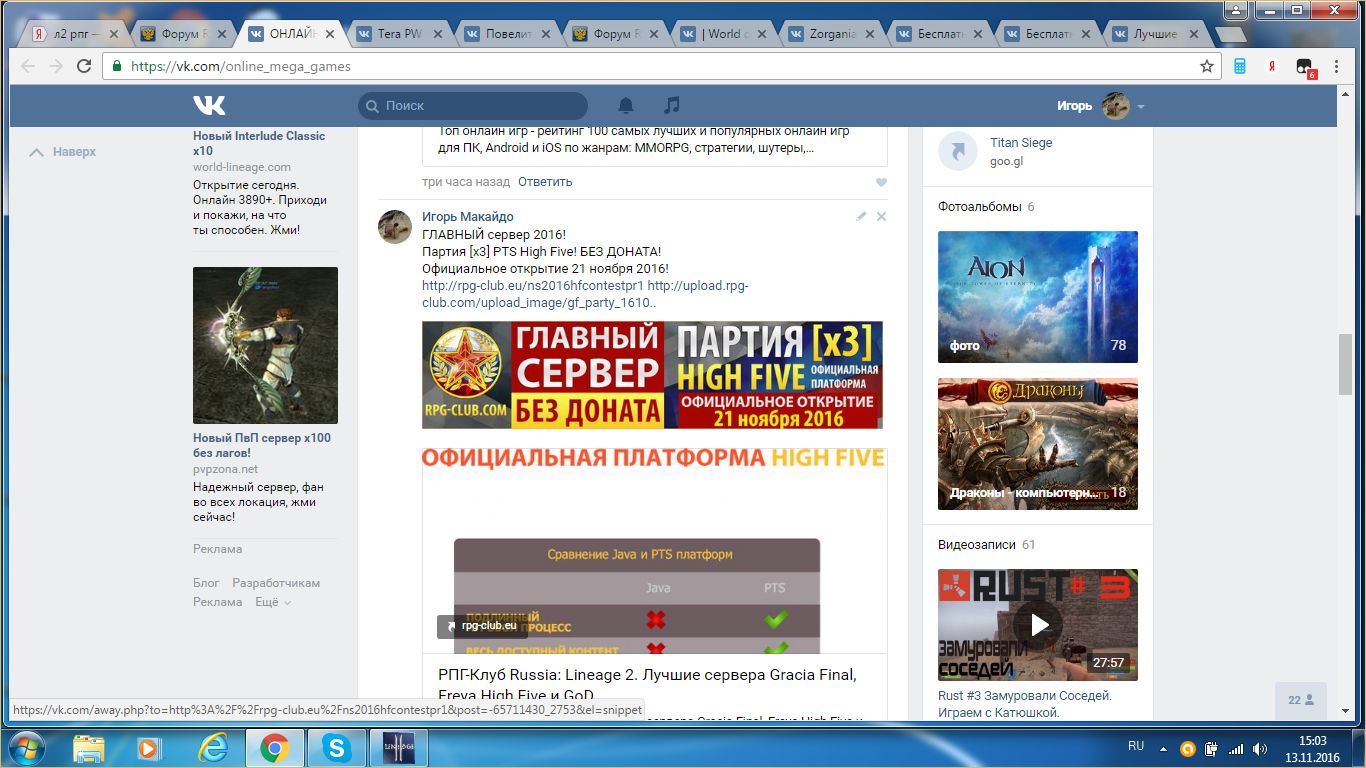Like the comment with the heart icon
The width and height of the screenshot is (1366, 768).
pyautogui.click(x=881, y=182)
